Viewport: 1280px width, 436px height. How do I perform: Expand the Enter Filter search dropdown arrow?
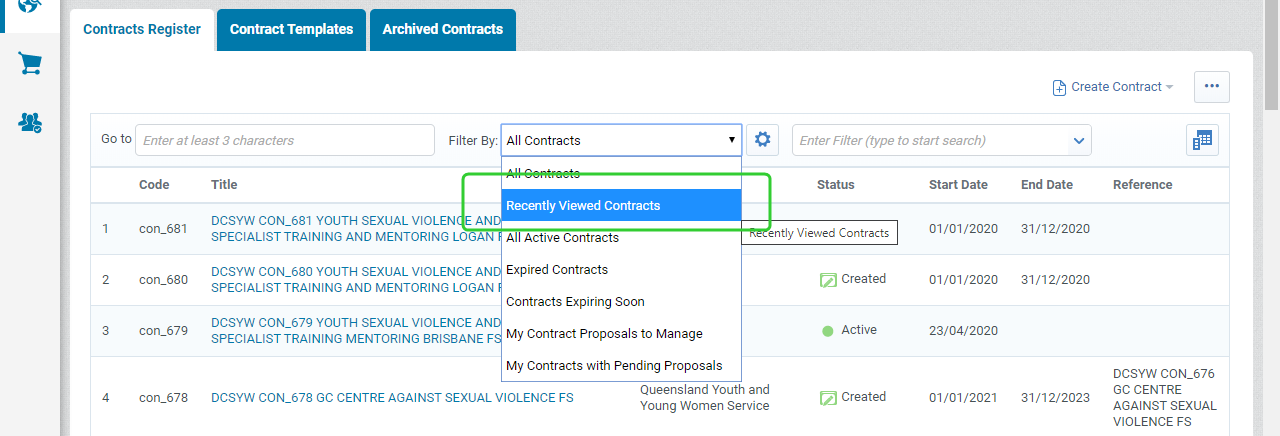click(x=1079, y=141)
